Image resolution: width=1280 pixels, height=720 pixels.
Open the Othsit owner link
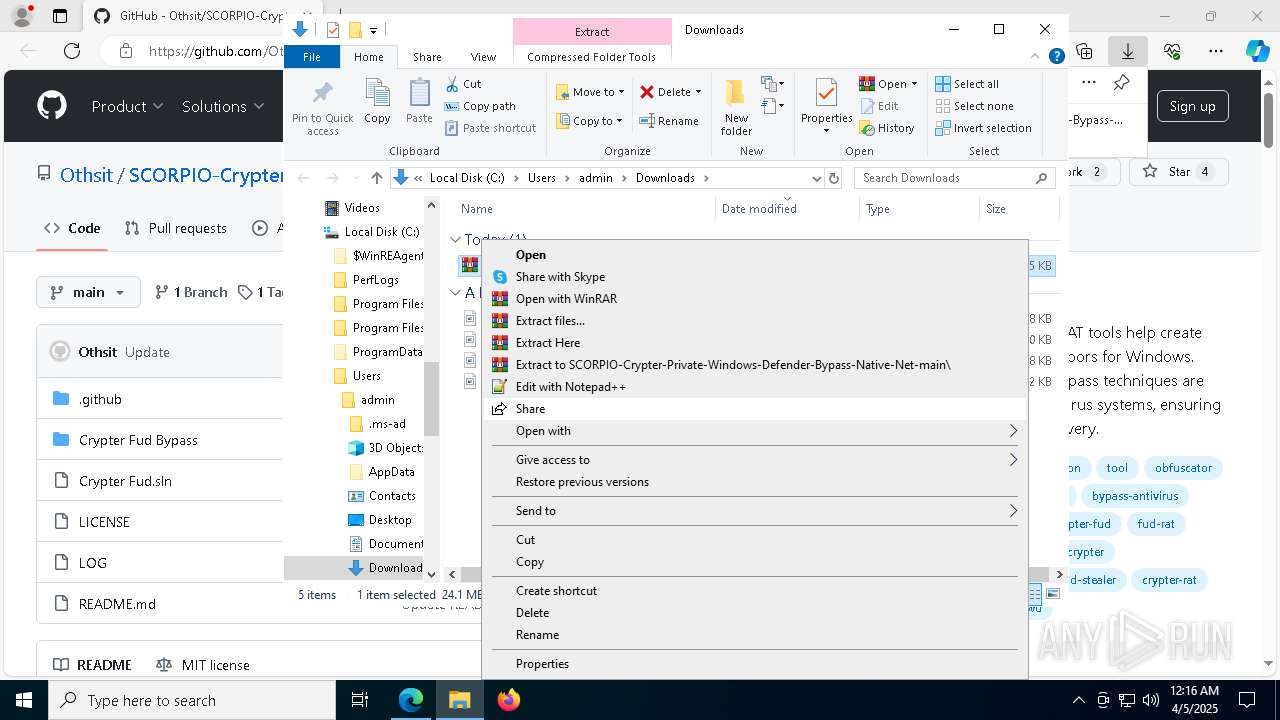click(86, 175)
